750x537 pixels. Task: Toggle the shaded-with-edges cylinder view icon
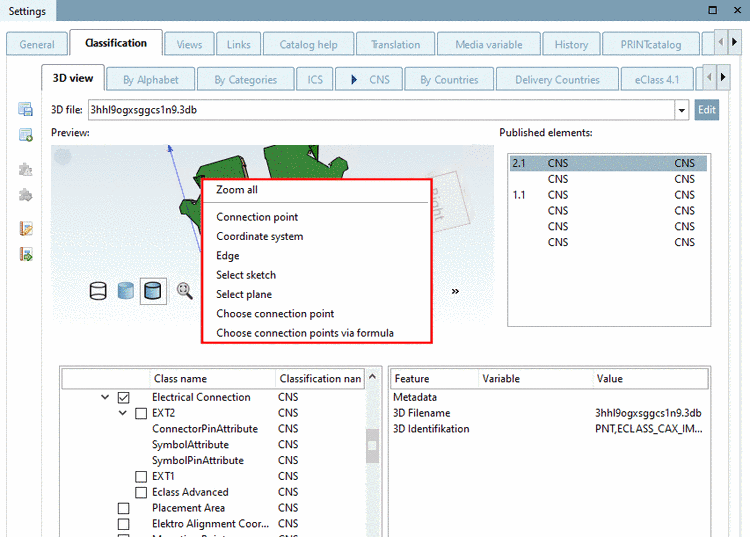point(153,291)
